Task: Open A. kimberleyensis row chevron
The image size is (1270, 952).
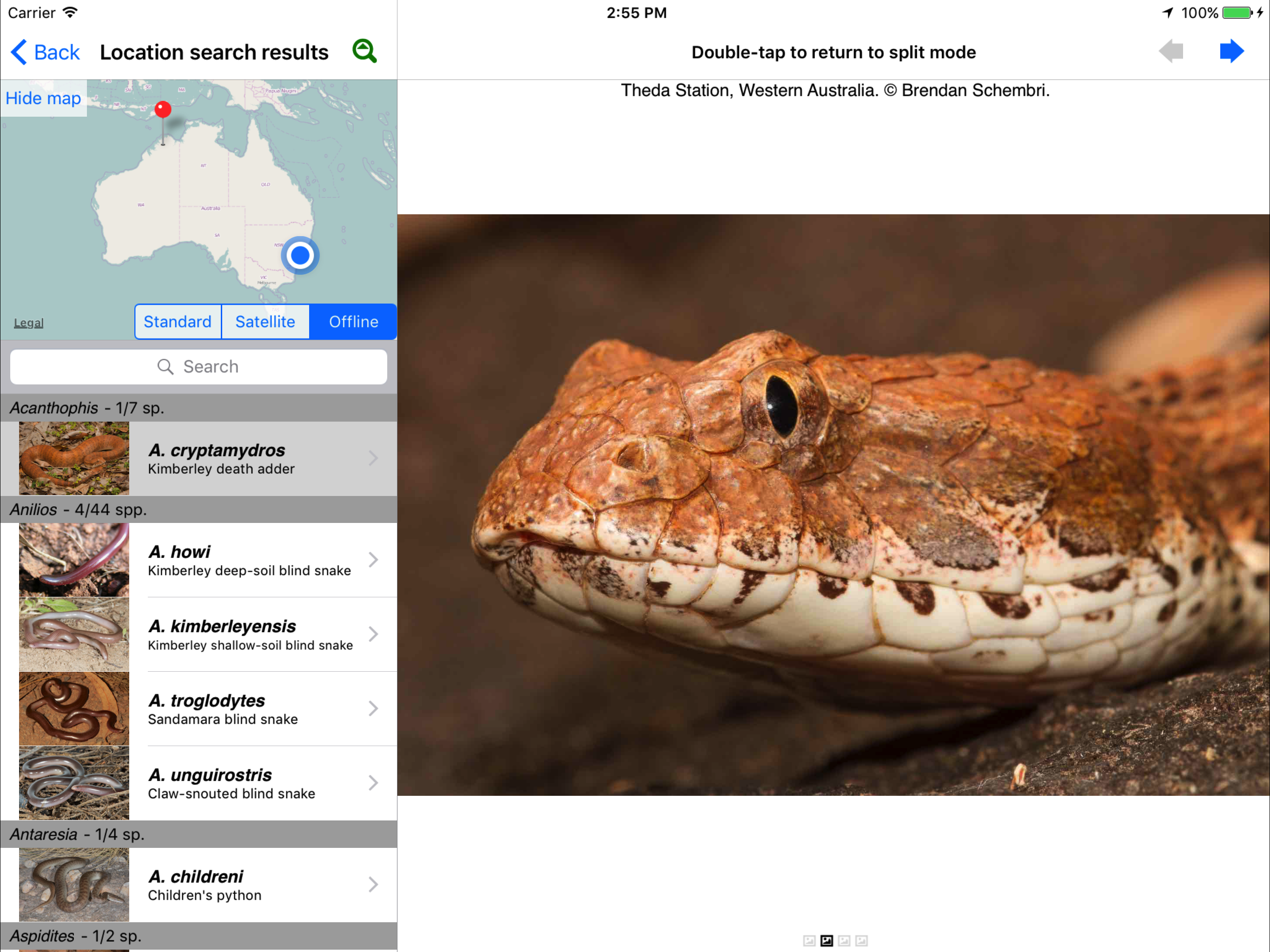Action: pos(373,634)
